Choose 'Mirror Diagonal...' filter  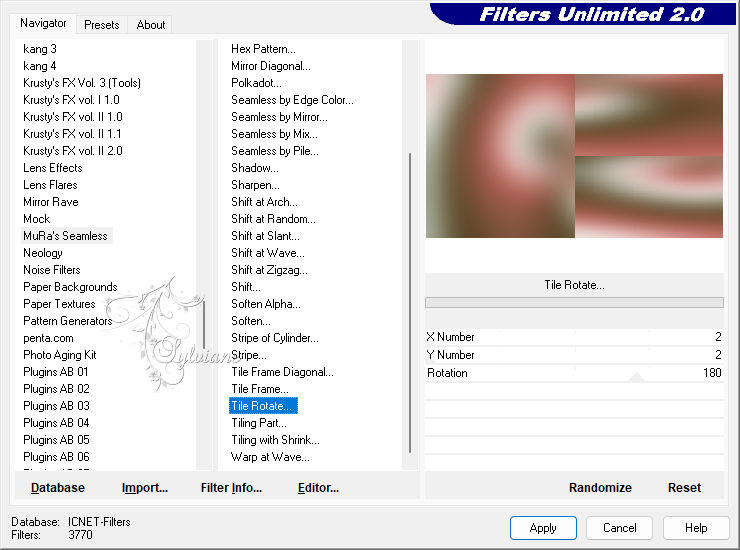coord(271,66)
